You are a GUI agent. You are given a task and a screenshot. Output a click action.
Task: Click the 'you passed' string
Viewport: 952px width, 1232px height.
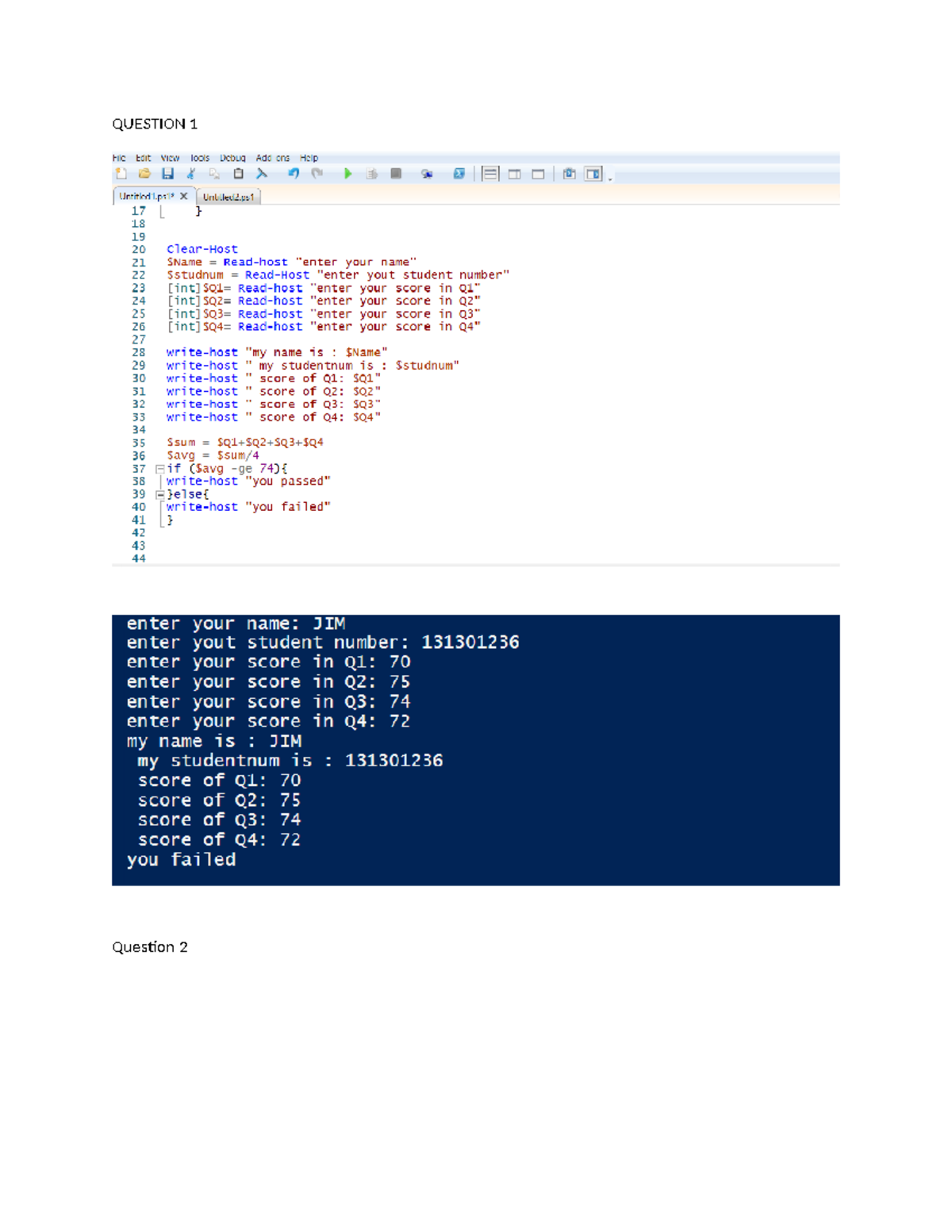(288, 481)
